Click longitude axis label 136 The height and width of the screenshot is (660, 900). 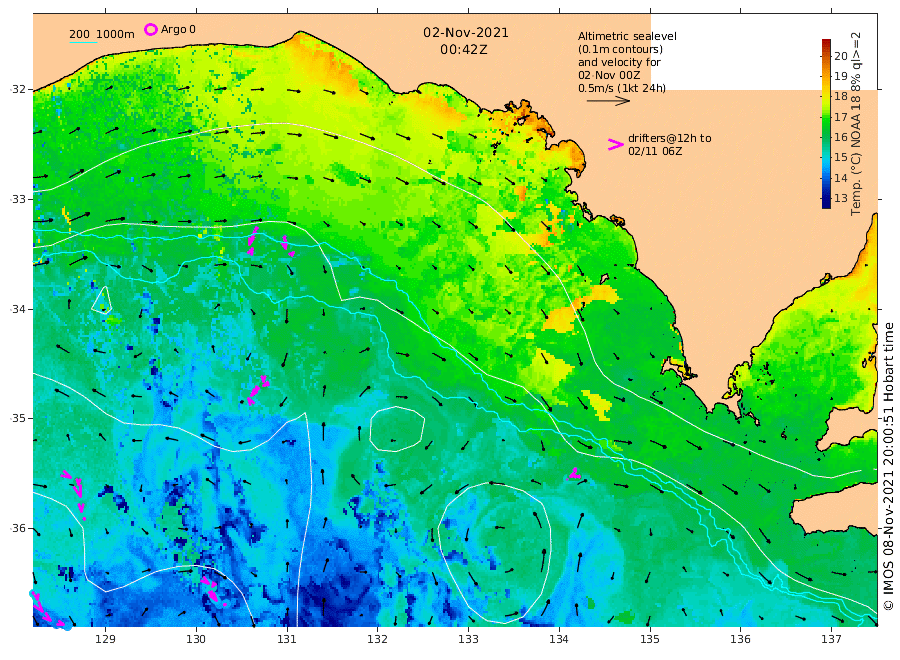point(740,639)
